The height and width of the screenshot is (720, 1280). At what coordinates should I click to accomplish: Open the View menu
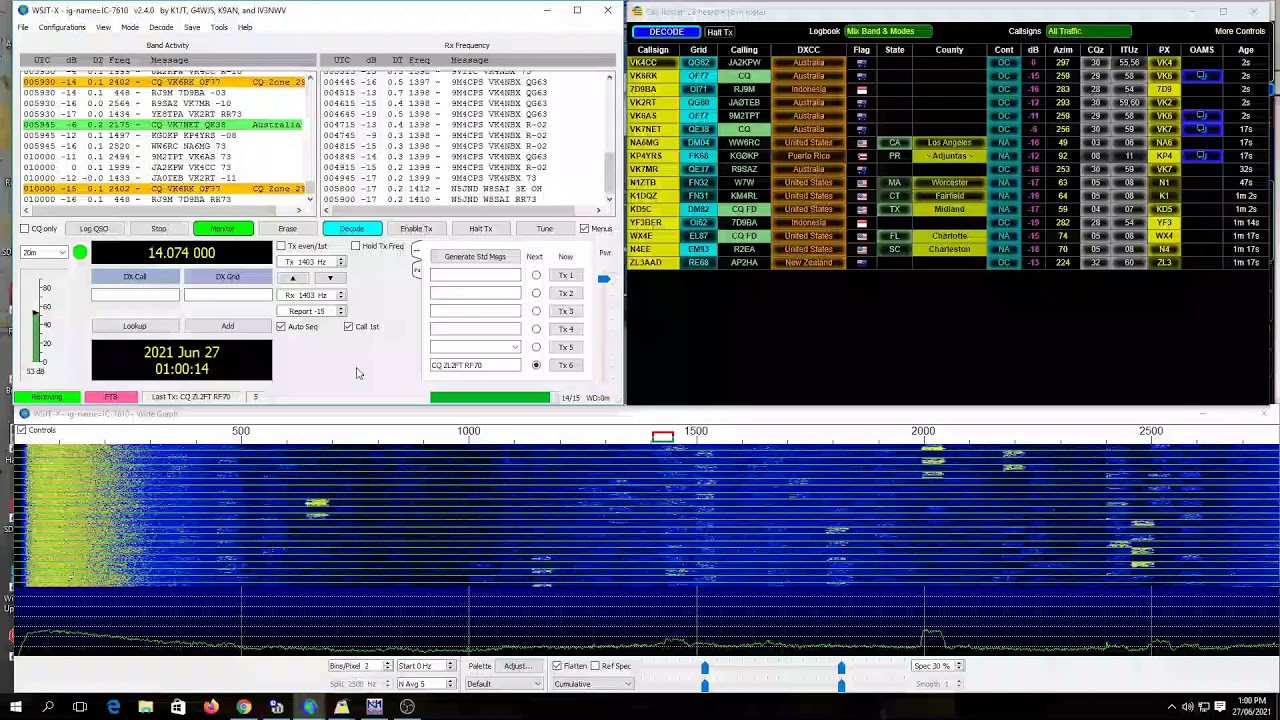pyautogui.click(x=103, y=27)
